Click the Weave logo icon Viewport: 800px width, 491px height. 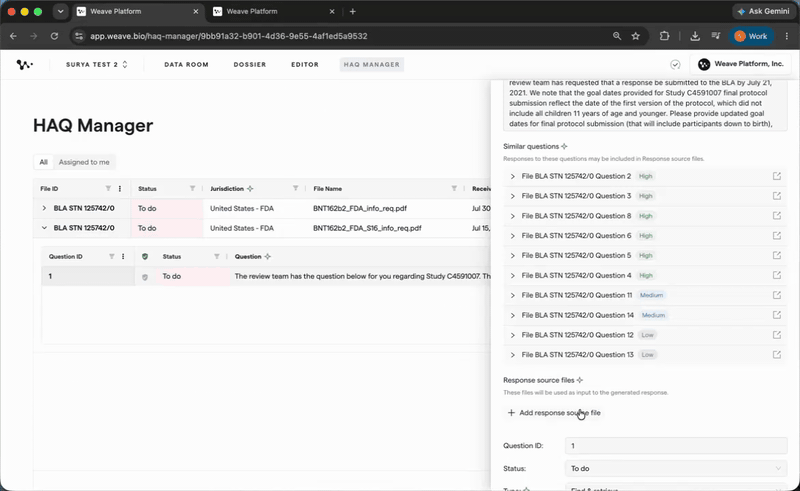coord(24,64)
